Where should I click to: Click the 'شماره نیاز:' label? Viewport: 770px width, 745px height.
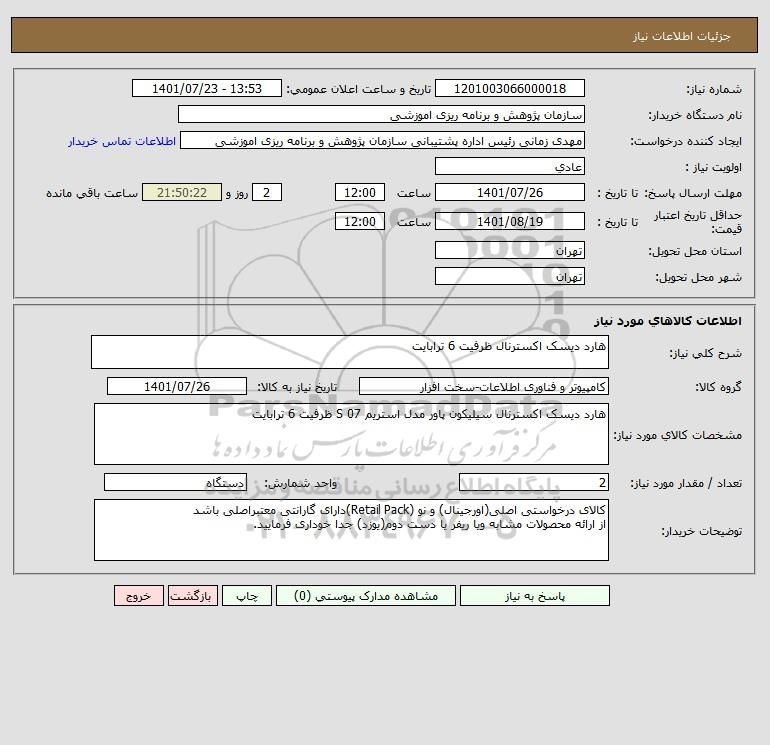pyautogui.click(x=714, y=89)
